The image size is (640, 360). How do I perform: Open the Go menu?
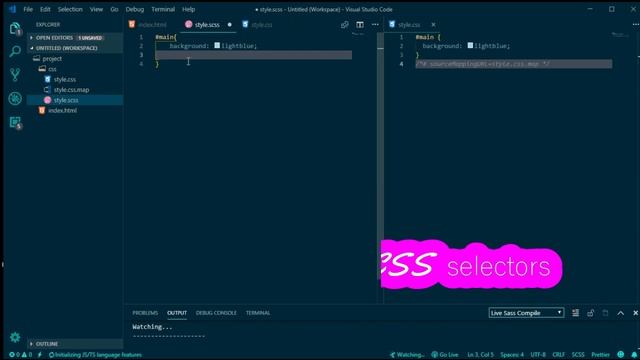pyautogui.click(x=114, y=9)
